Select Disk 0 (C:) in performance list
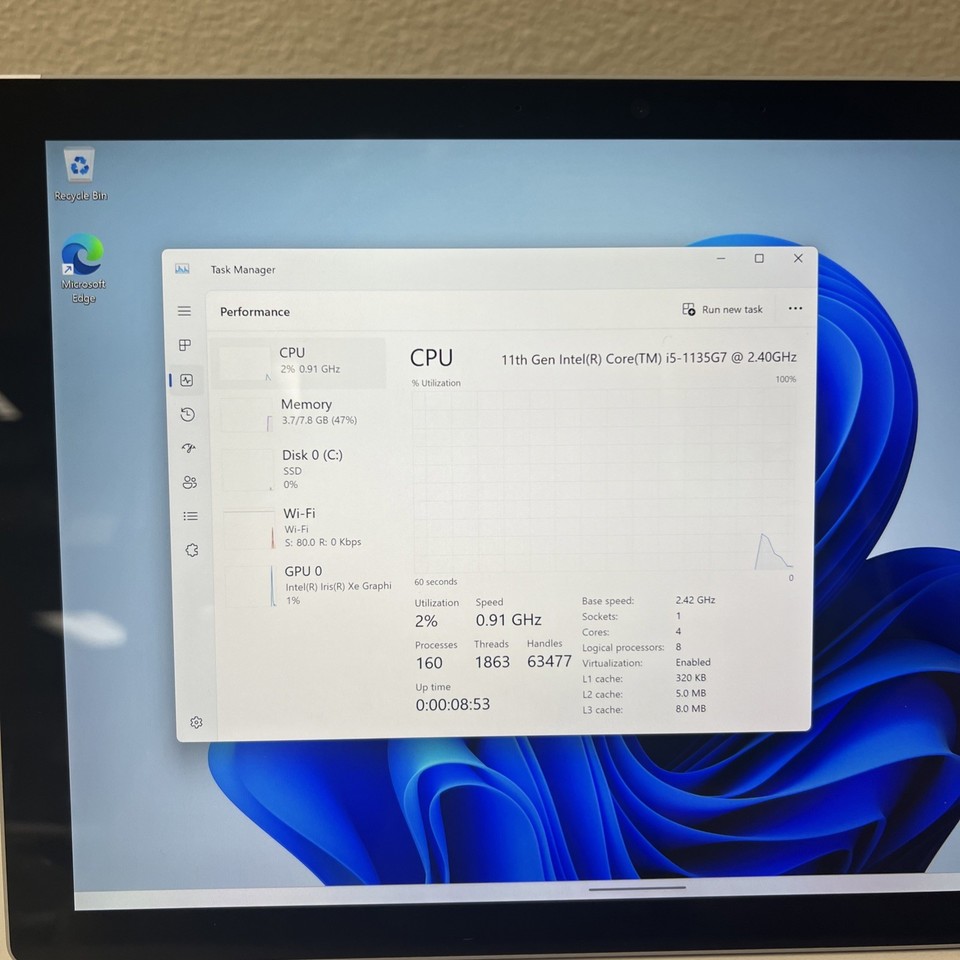Screen dimensions: 960x960 pos(302,470)
